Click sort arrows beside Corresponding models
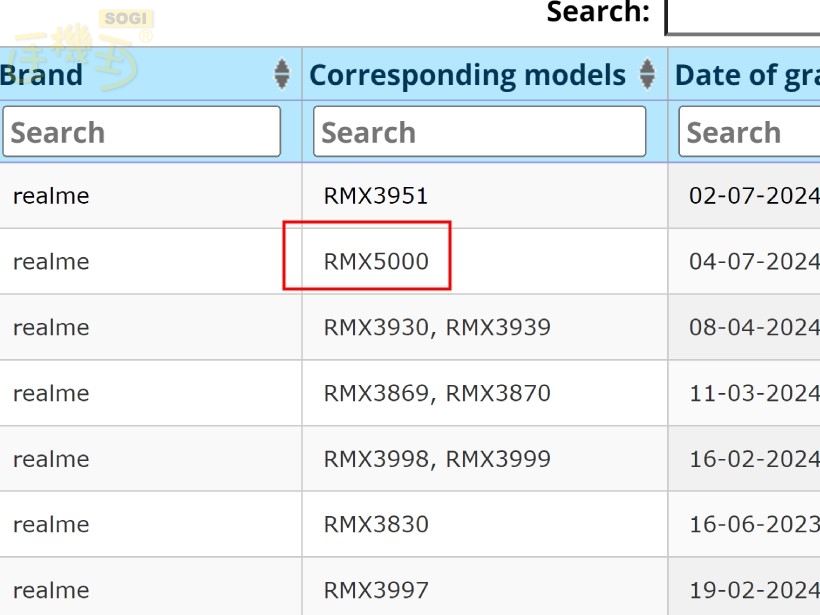 coord(647,74)
